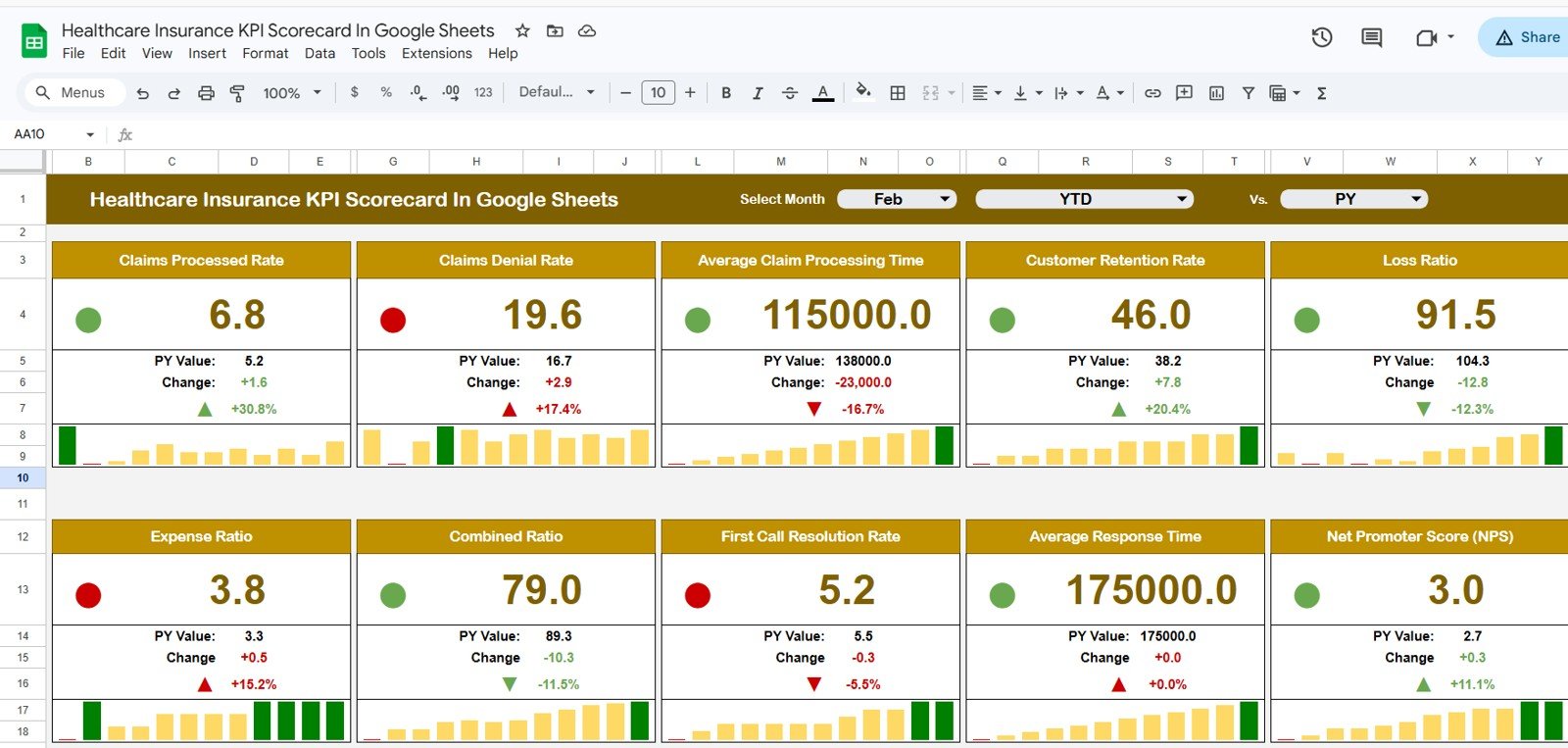Click the Claims Denial Rate card title
The height and width of the screenshot is (748, 1568).
point(506,260)
